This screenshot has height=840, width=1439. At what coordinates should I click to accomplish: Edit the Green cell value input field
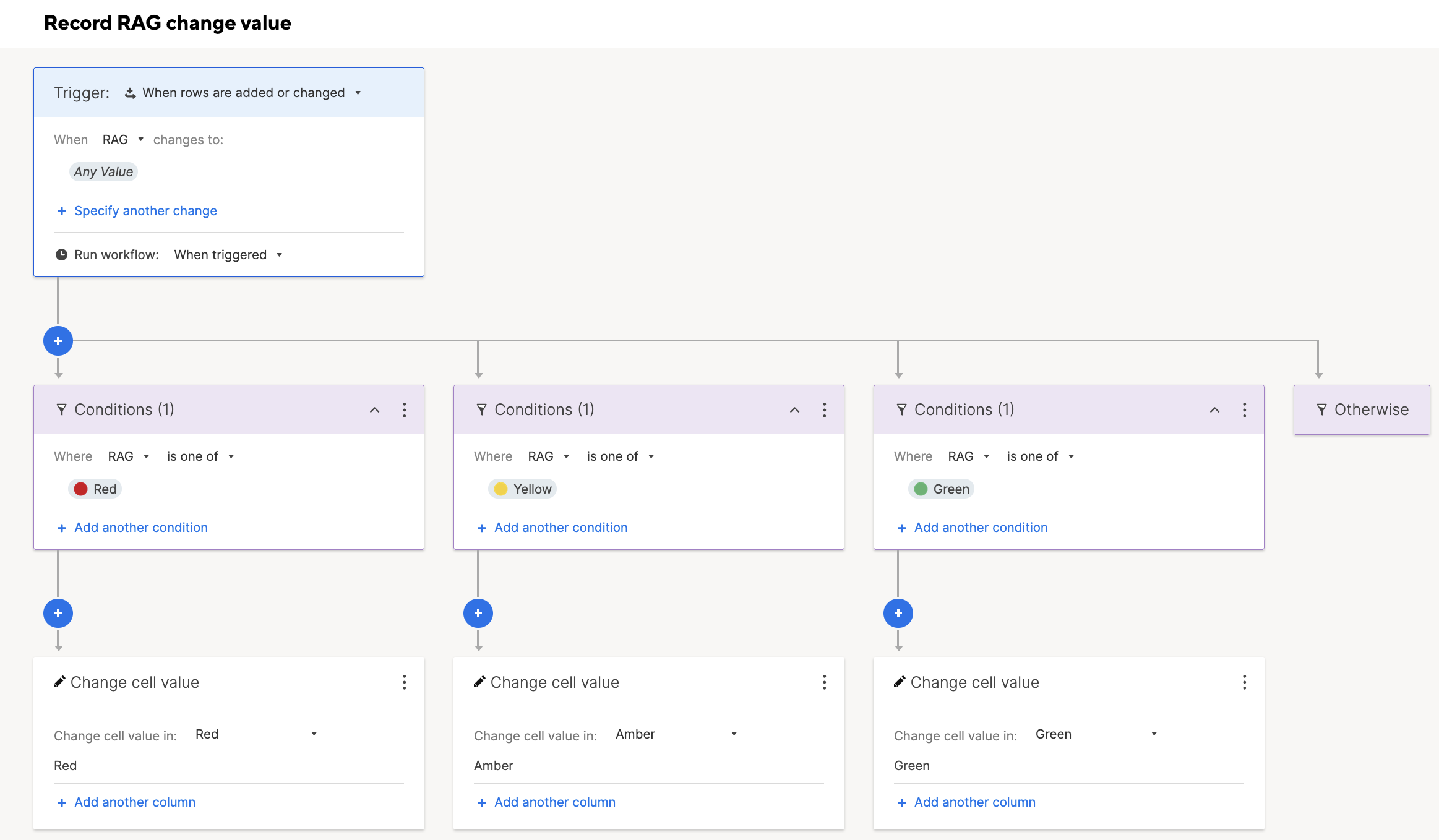[x=1069, y=766]
